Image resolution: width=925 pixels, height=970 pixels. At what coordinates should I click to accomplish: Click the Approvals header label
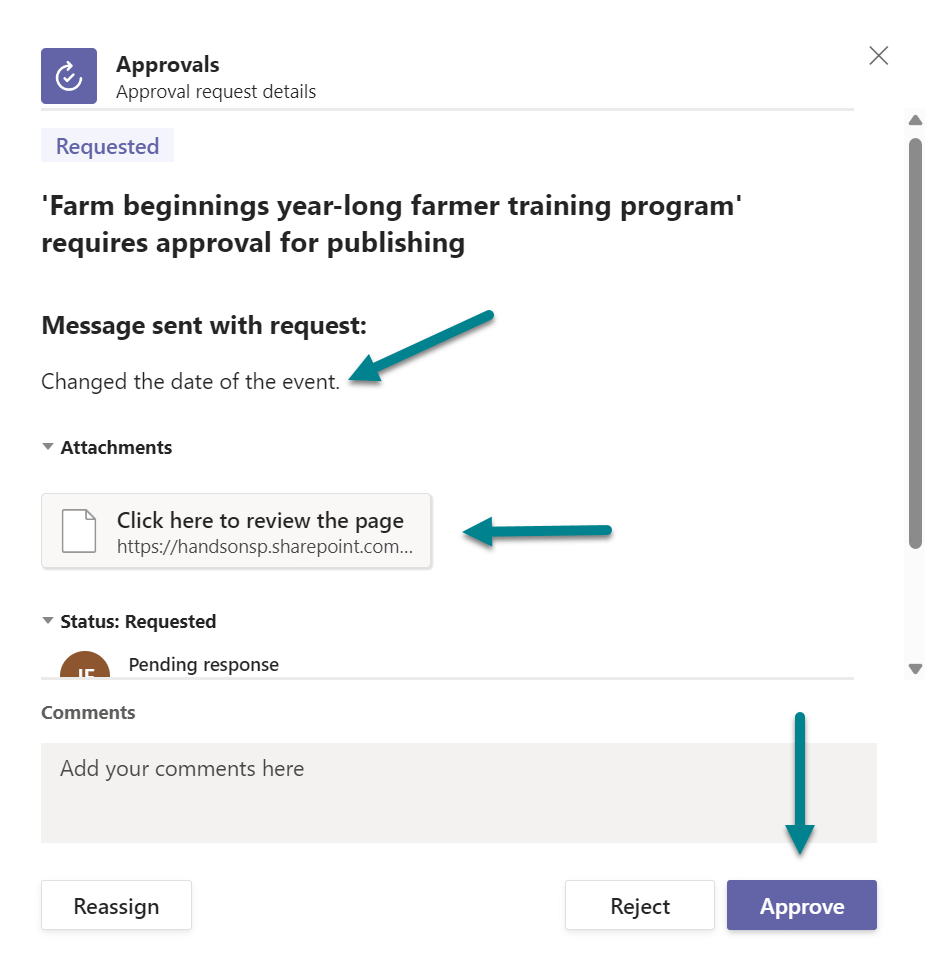coord(167,64)
